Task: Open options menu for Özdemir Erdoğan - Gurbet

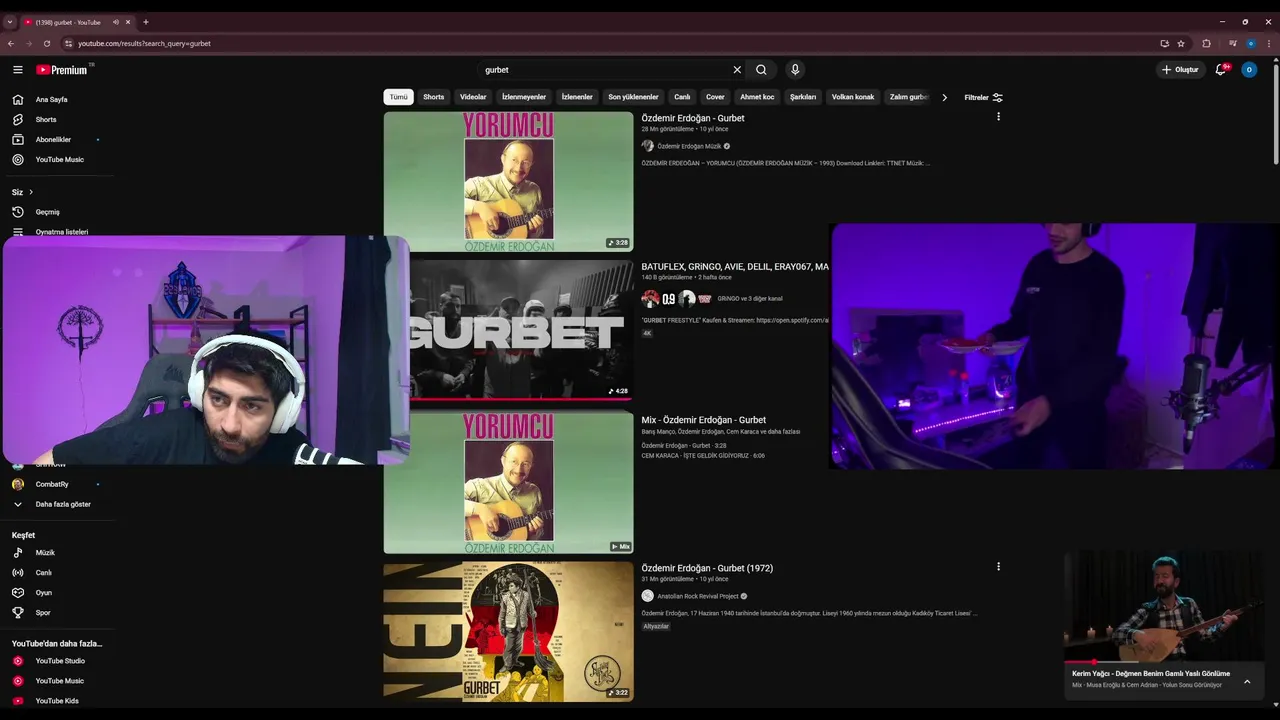Action: [998, 117]
